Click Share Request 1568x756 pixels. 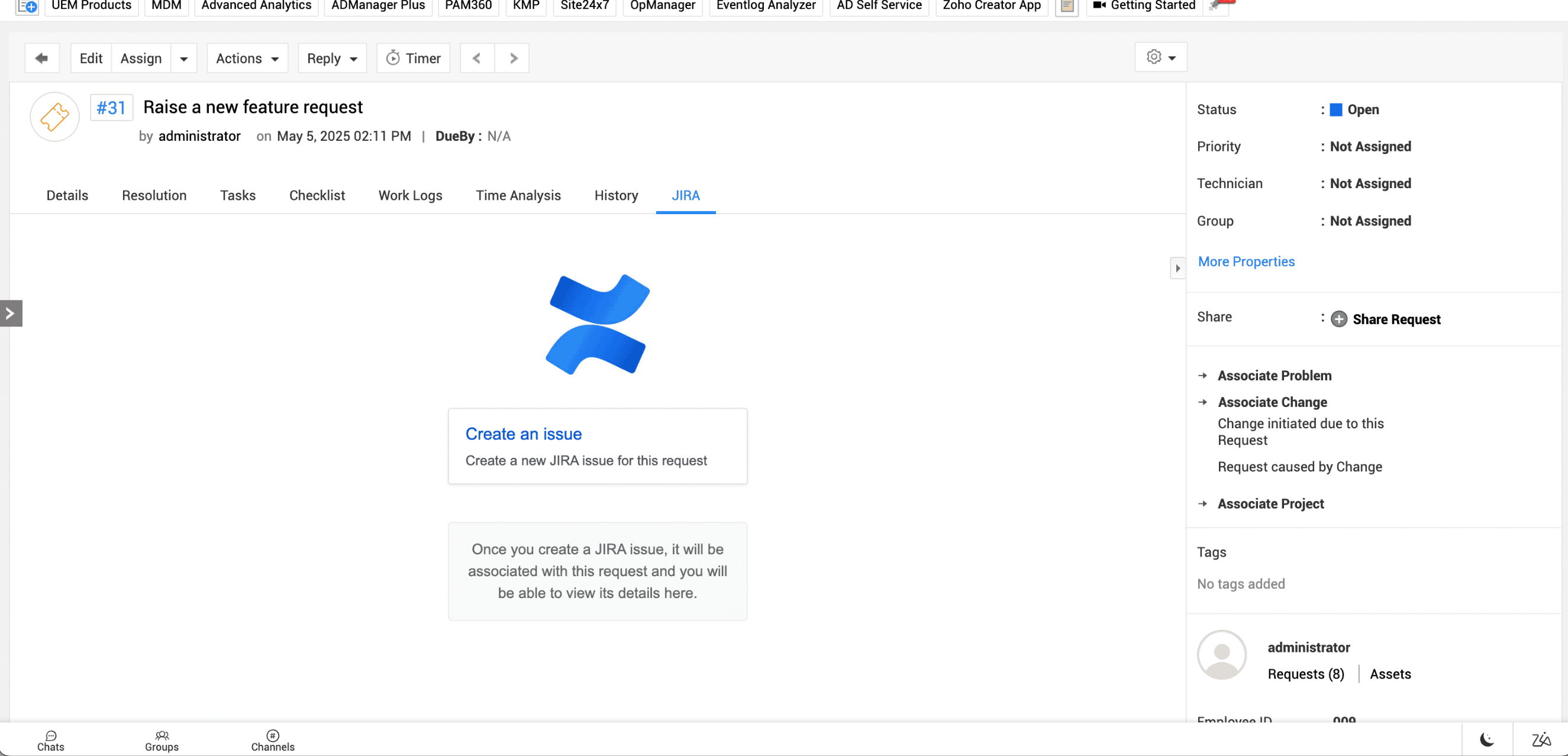[1397, 319]
